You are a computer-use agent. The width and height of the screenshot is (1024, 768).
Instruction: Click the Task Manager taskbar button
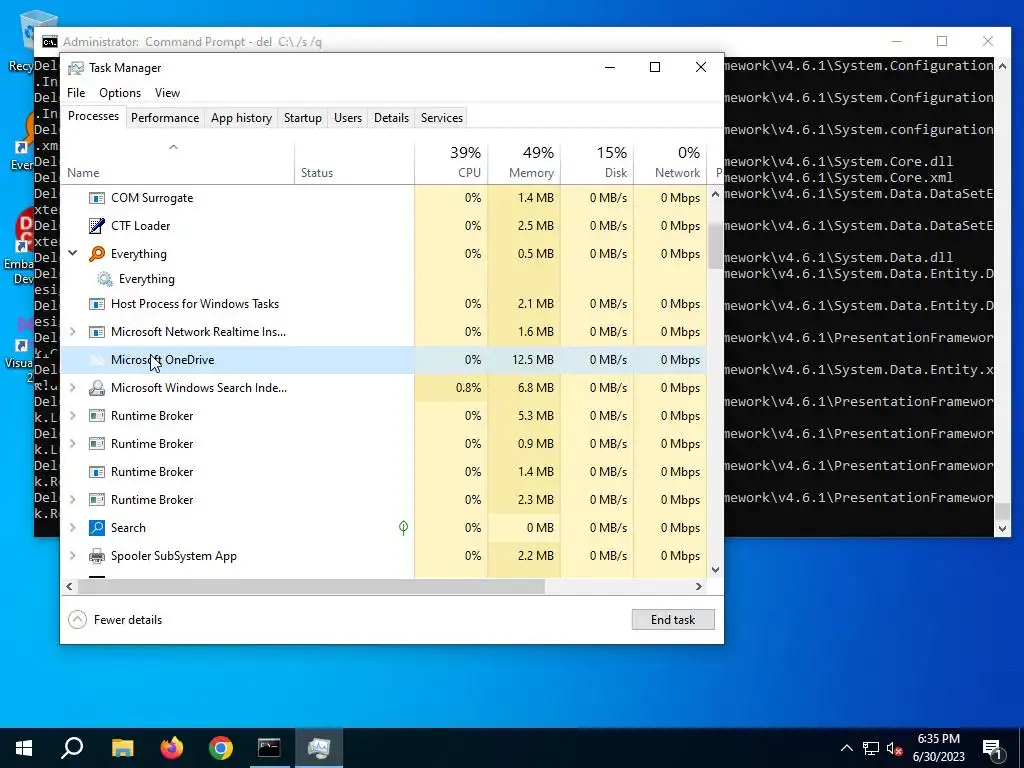pos(319,748)
